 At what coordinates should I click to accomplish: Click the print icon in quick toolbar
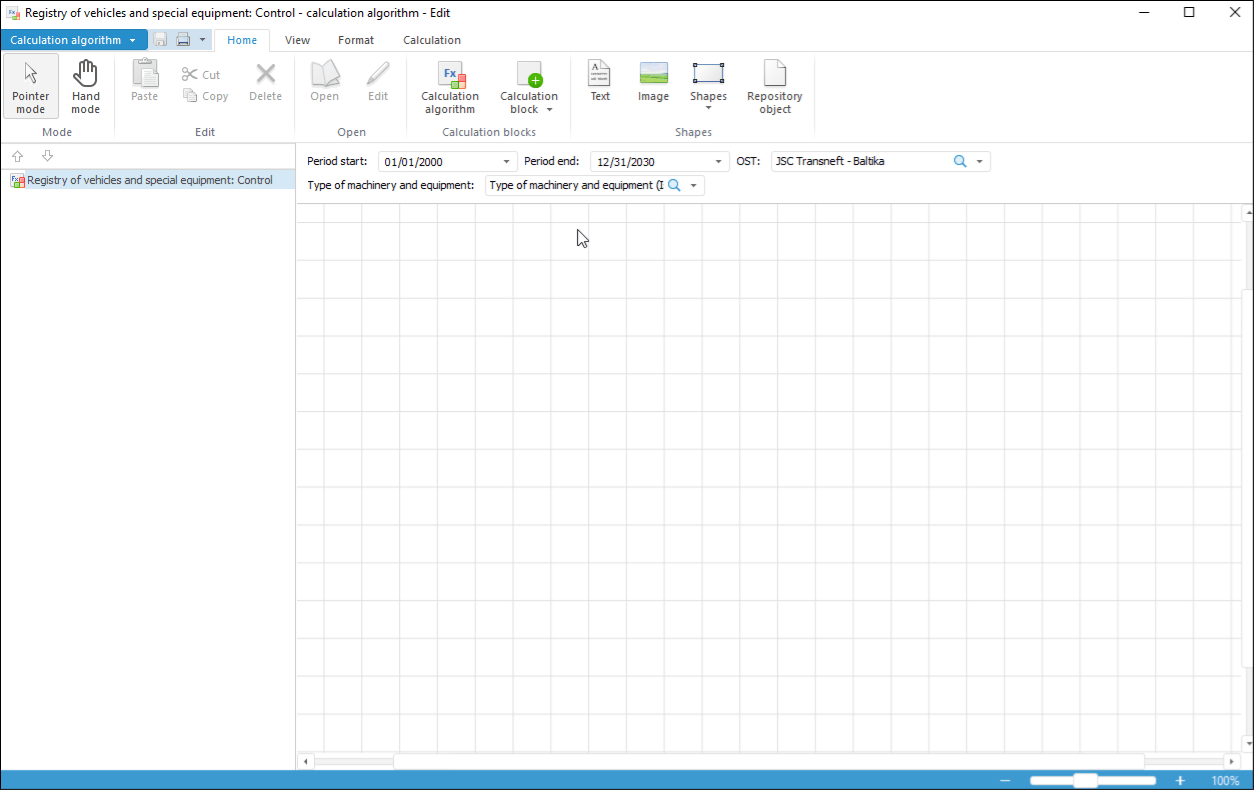tap(183, 40)
